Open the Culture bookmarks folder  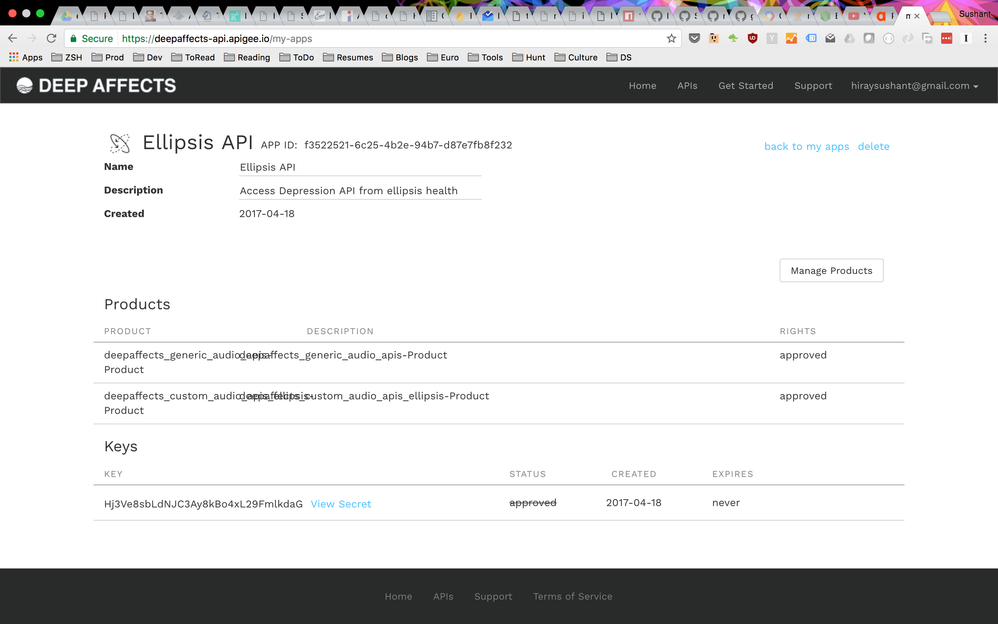pyautogui.click(x=576, y=57)
